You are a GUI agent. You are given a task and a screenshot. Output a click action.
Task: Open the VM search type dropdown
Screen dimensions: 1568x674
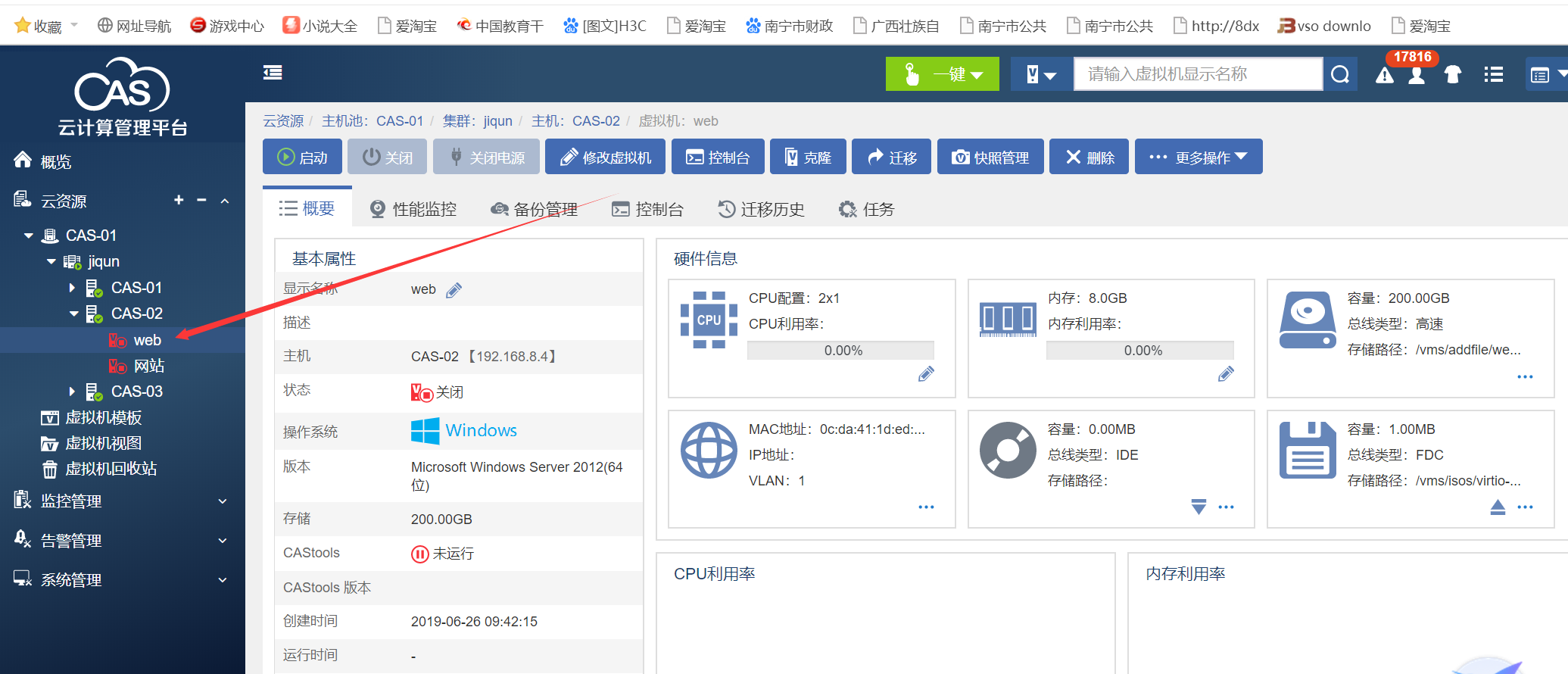(x=1042, y=74)
